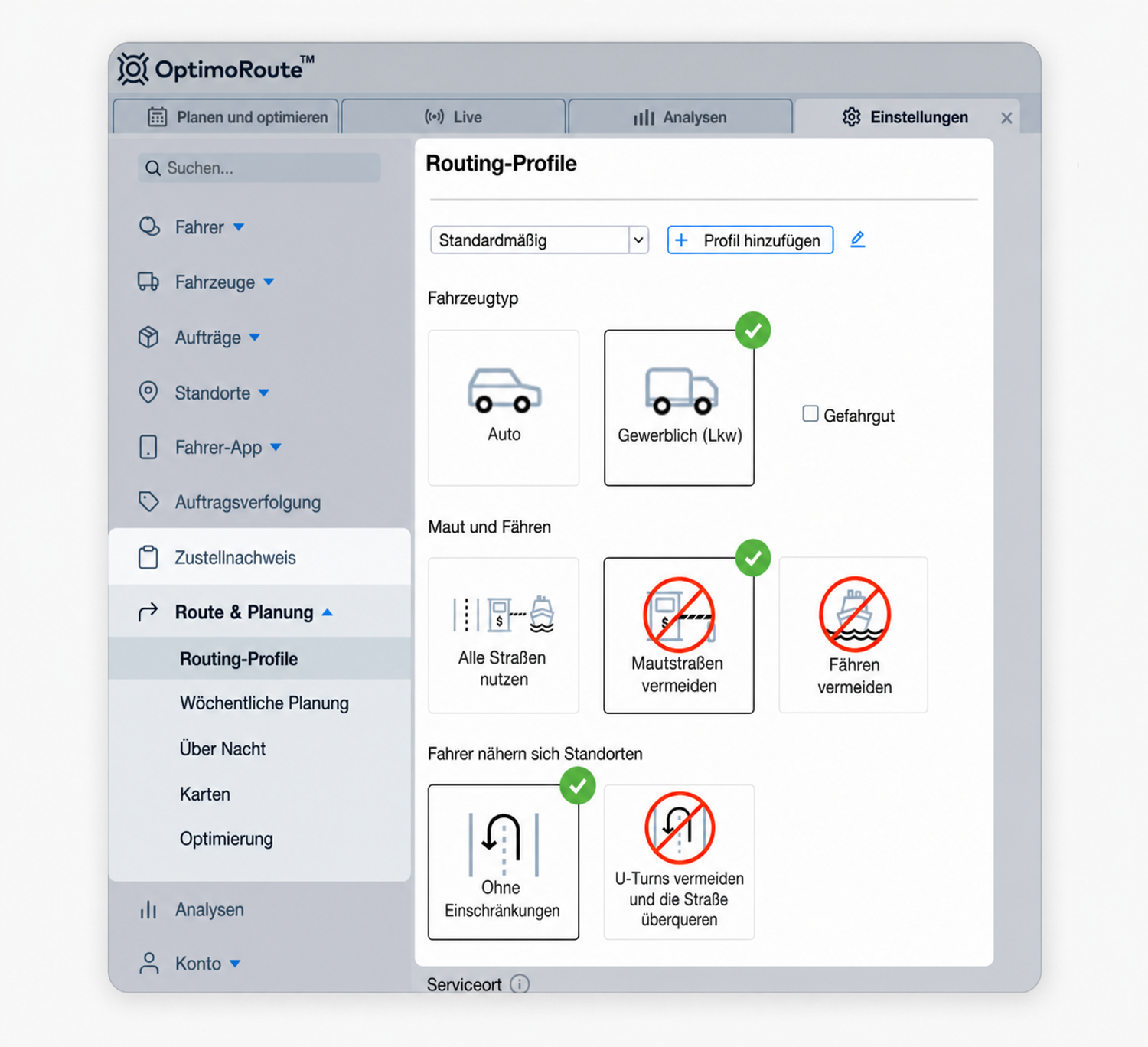1148x1047 pixels.
Task: Click the Zustellnachweis clipboard icon
Action: coord(148,557)
